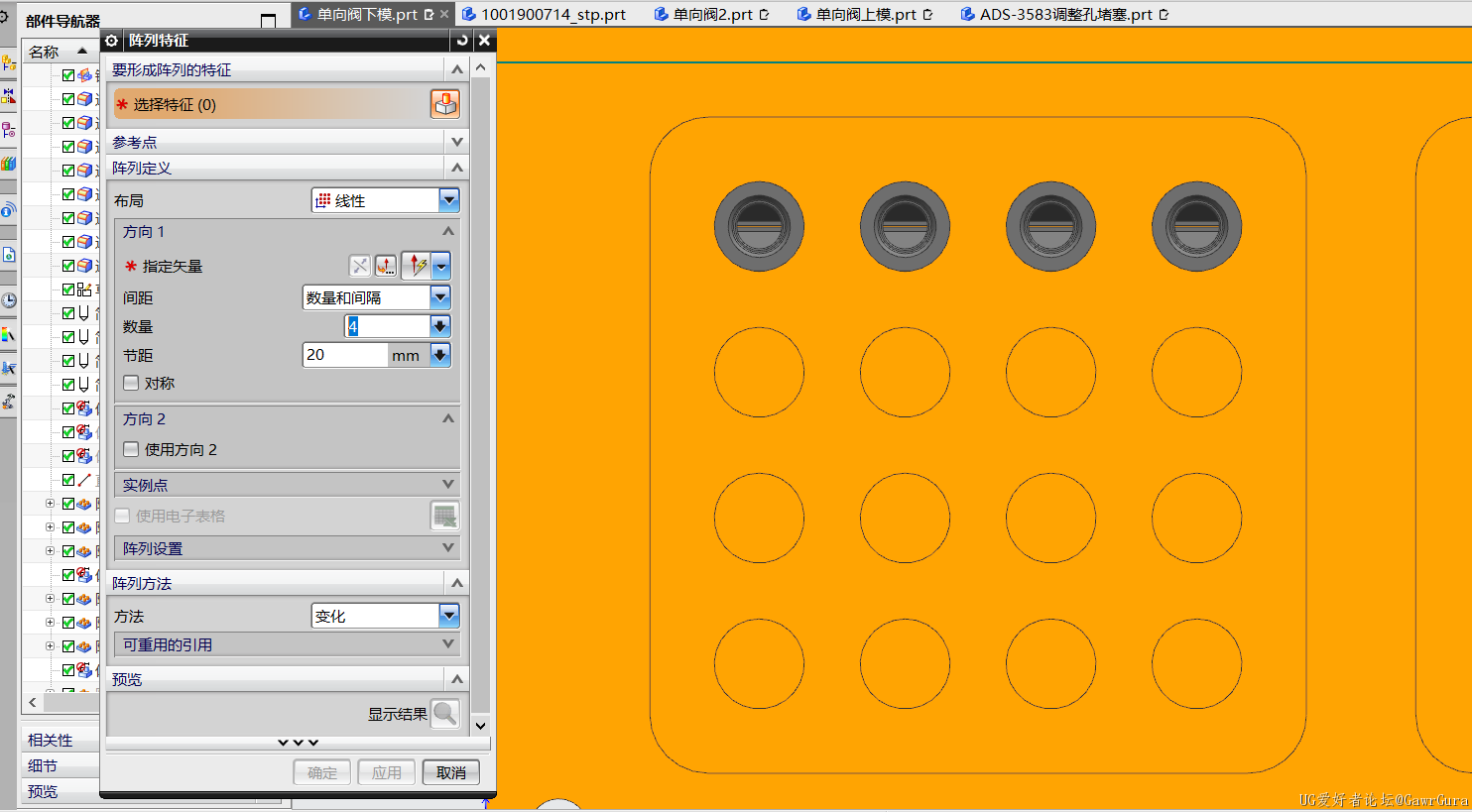Toggle the checkbox of the first navigator tree row
This screenshot has width=1472, height=812.
click(x=68, y=75)
